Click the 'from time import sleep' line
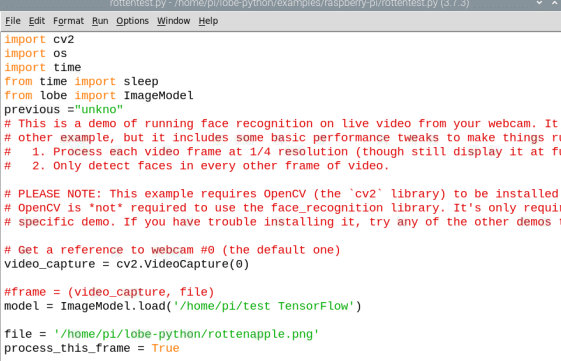The height and width of the screenshot is (361, 561). tap(81, 81)
